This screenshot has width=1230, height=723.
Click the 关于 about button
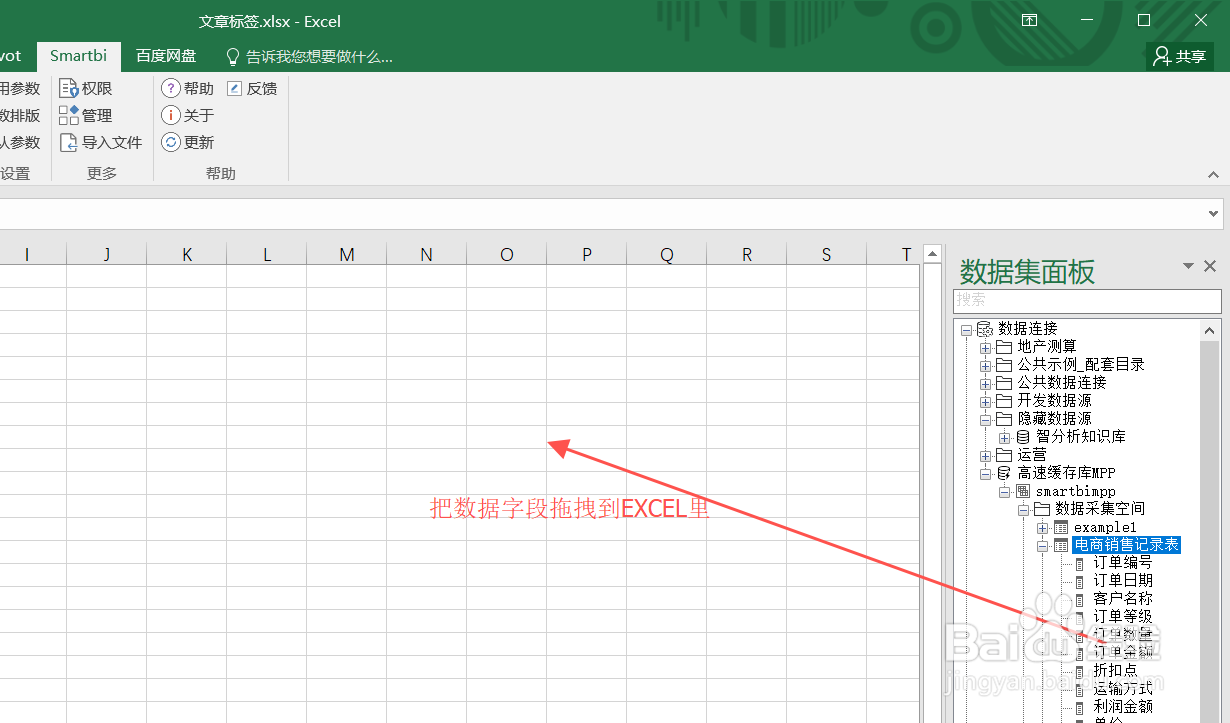(188, 116)
